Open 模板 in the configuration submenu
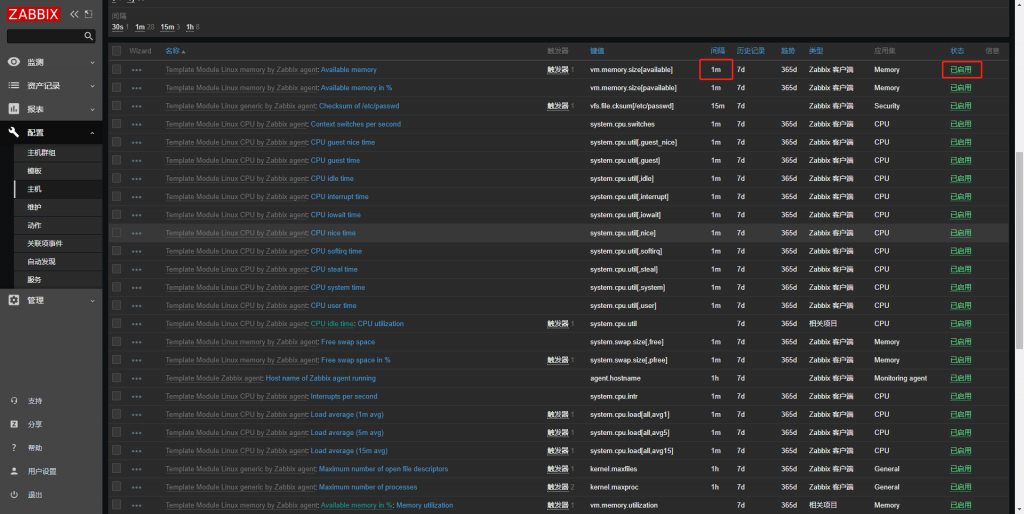Image resolution: width=1024 pixels, height=514 pixels. [x=34, y=171]
